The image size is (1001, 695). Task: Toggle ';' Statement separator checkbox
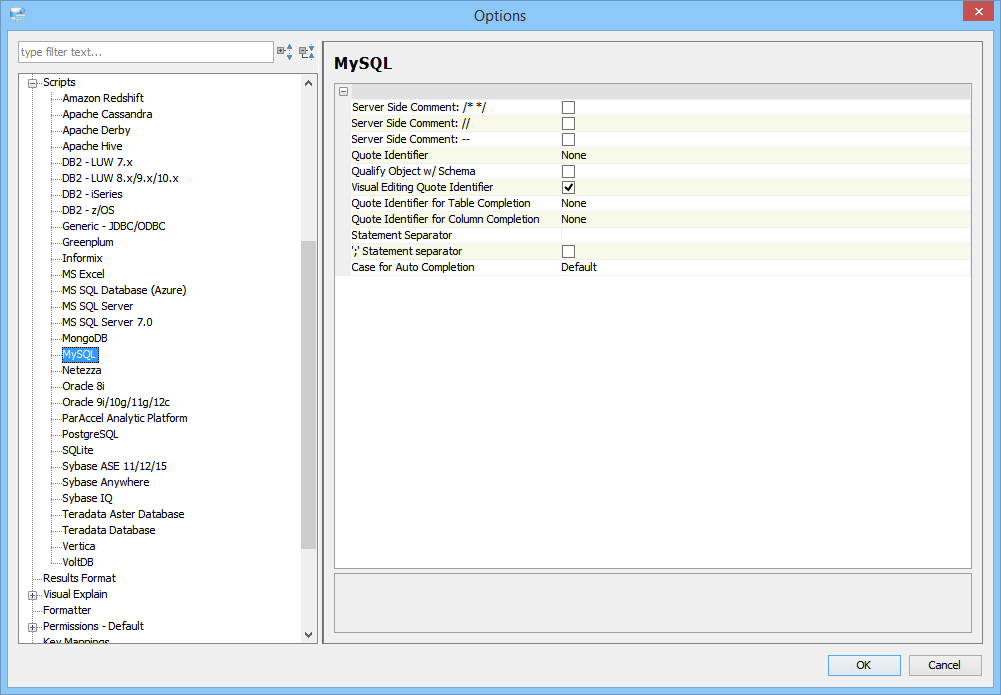coord(568,251)
